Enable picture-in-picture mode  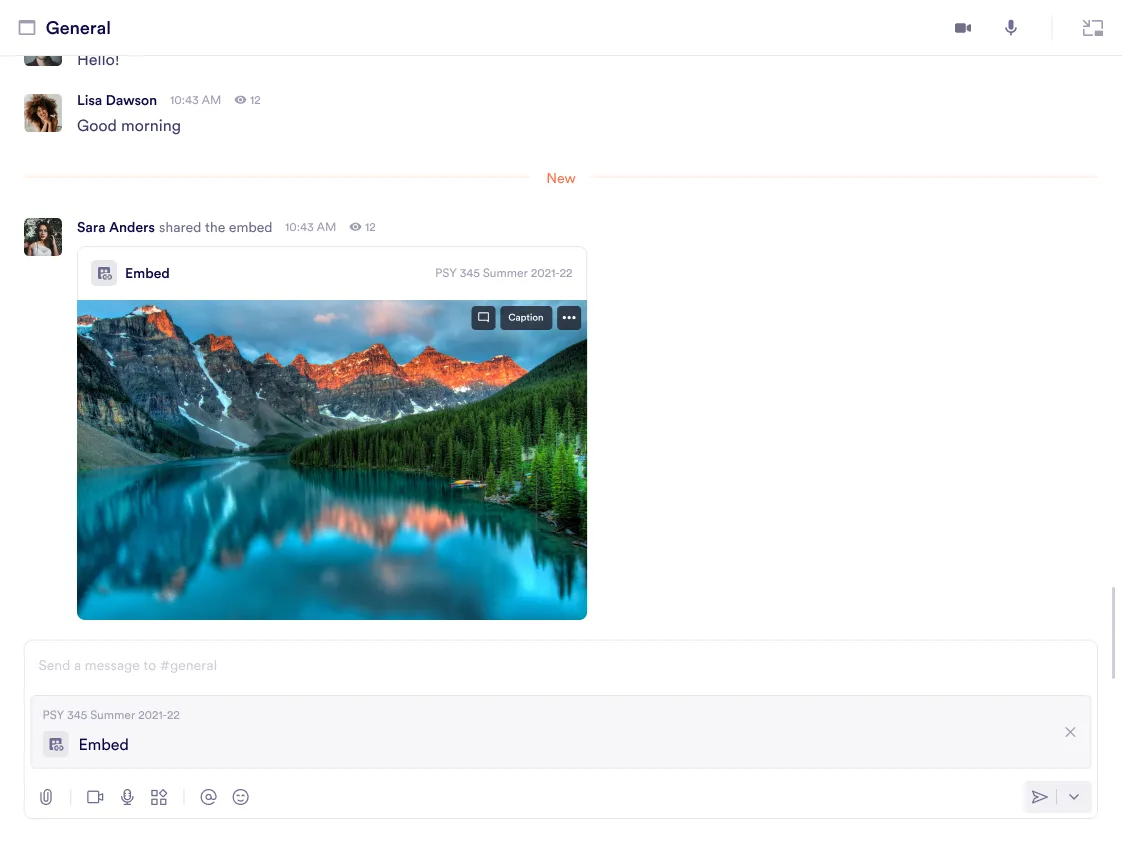coord(1092,28)
